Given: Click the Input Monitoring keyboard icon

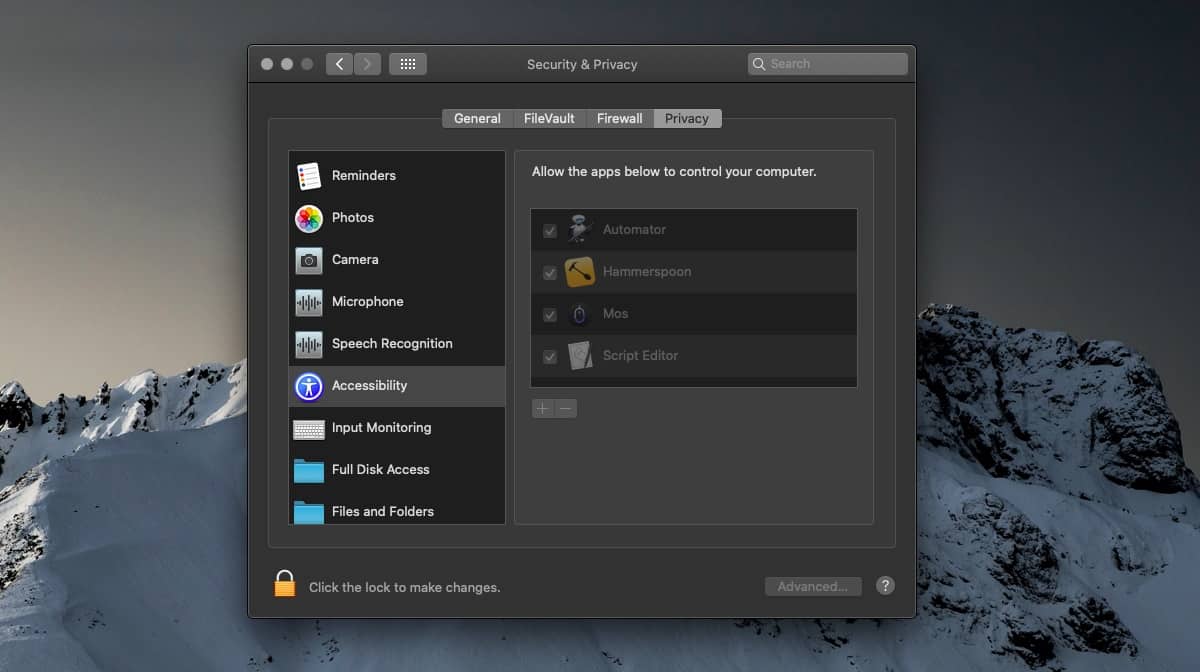Looking at the screenshot, I should click(309, 429).
